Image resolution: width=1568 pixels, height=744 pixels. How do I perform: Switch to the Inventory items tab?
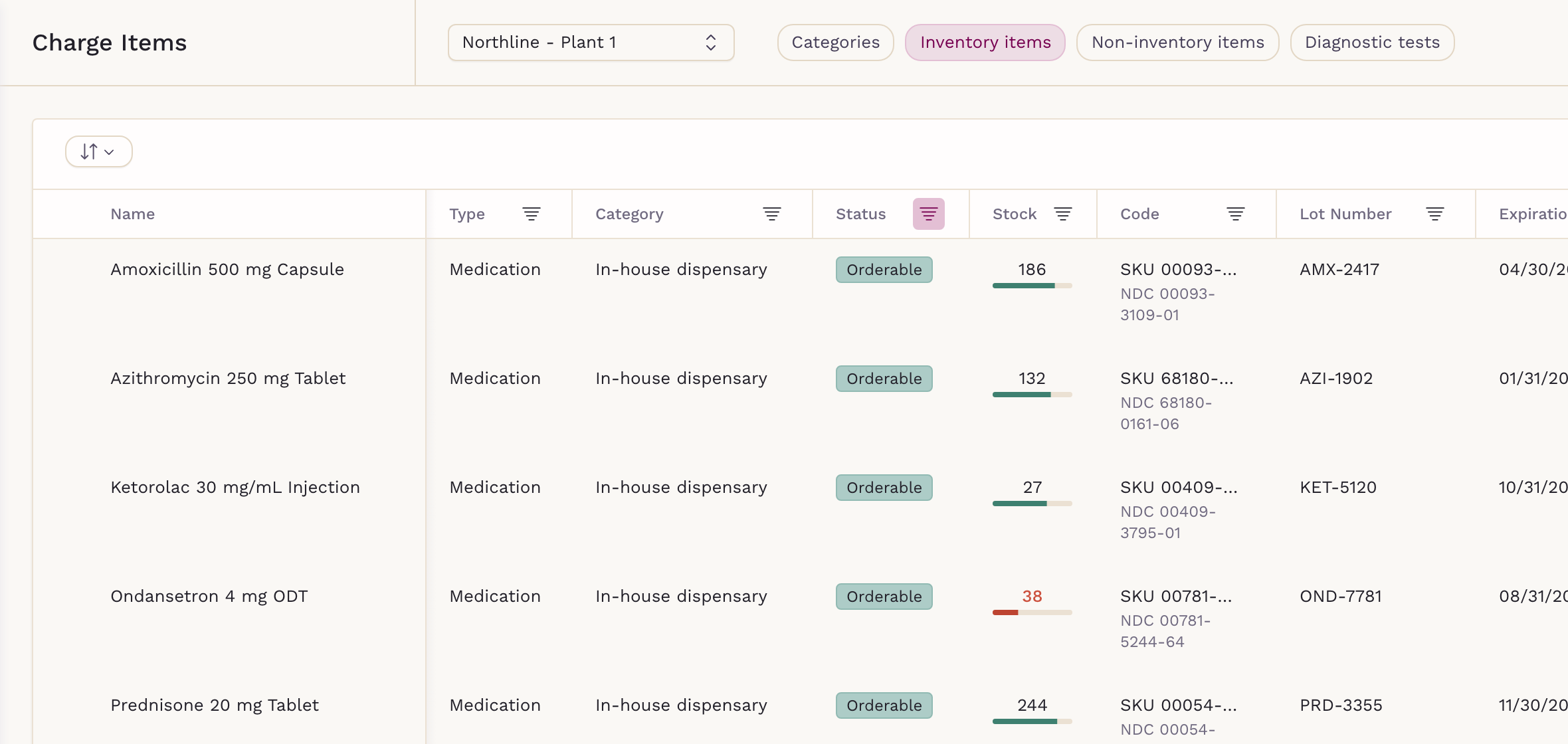pyautogui.click(x=985, y=43)
